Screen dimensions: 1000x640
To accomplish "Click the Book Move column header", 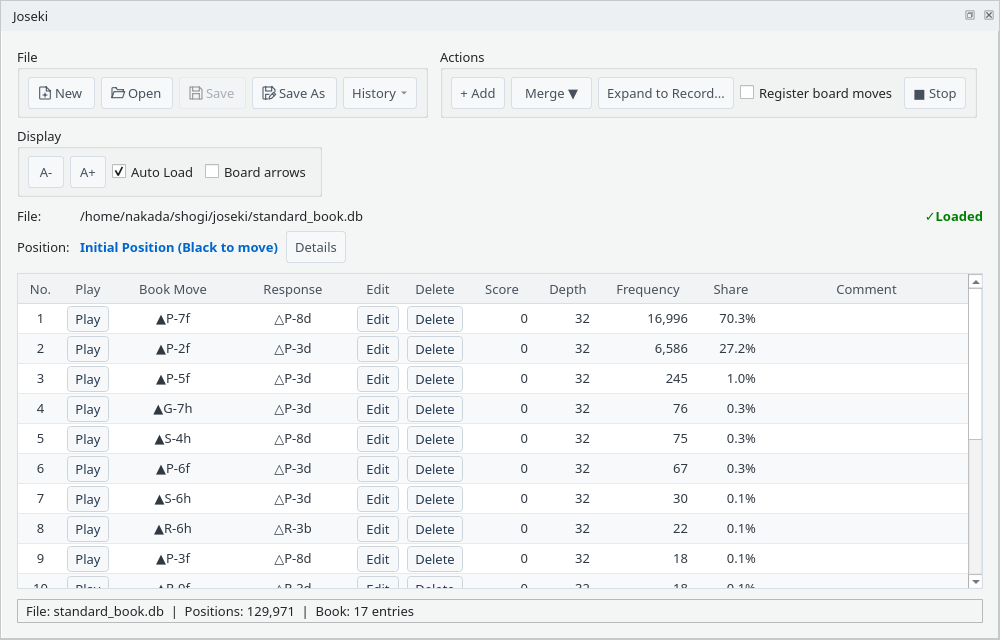I will (173, 289).
